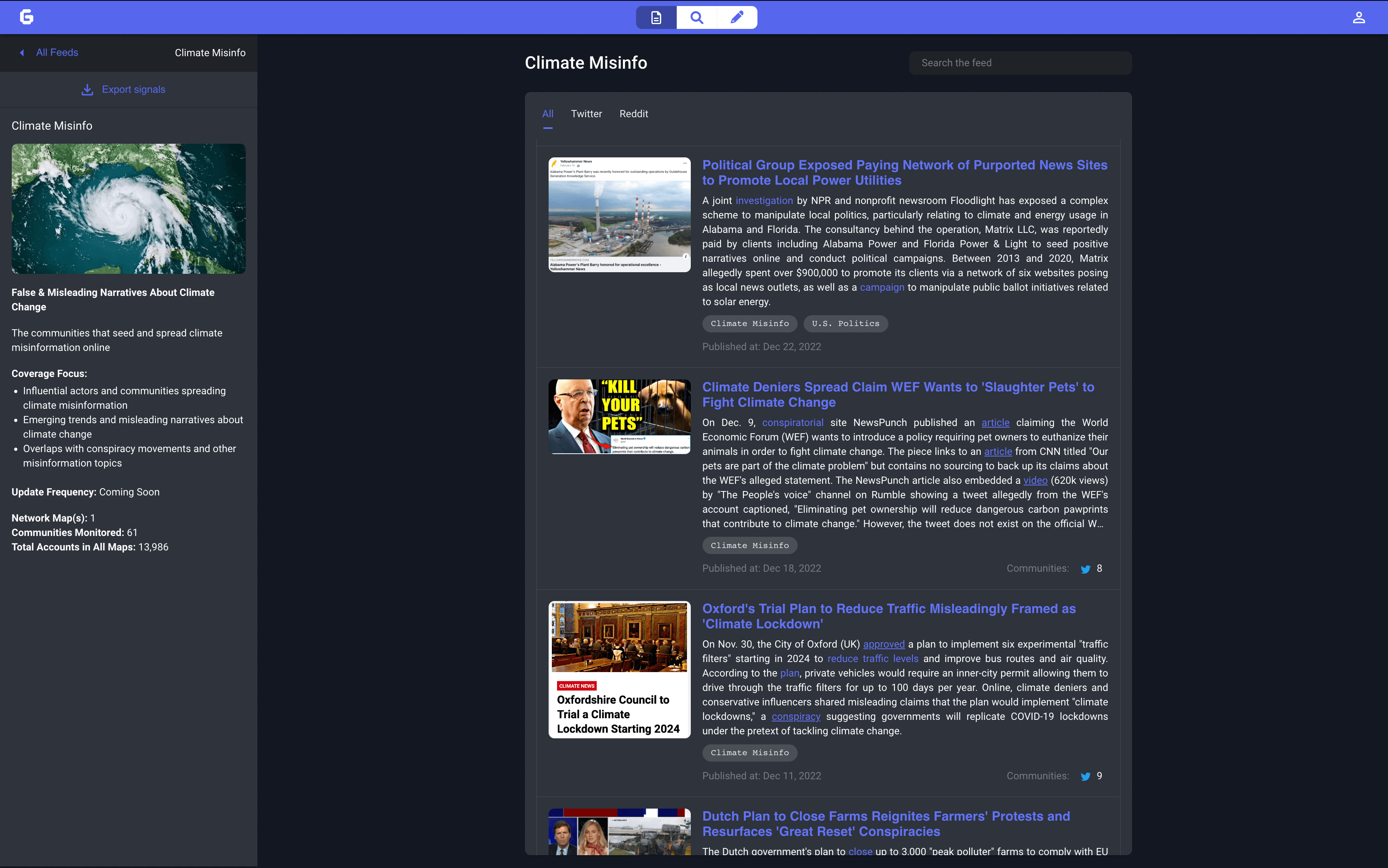Screen dimensions: 1388x868
Task: Click Climate Misinfo tag under first article
Action: pyautogui.click(x=749, y=324)
